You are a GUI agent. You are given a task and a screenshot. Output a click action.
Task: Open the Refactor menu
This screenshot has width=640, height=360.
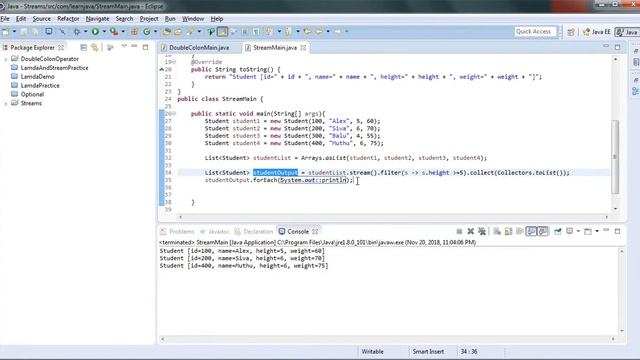(68, 19)
